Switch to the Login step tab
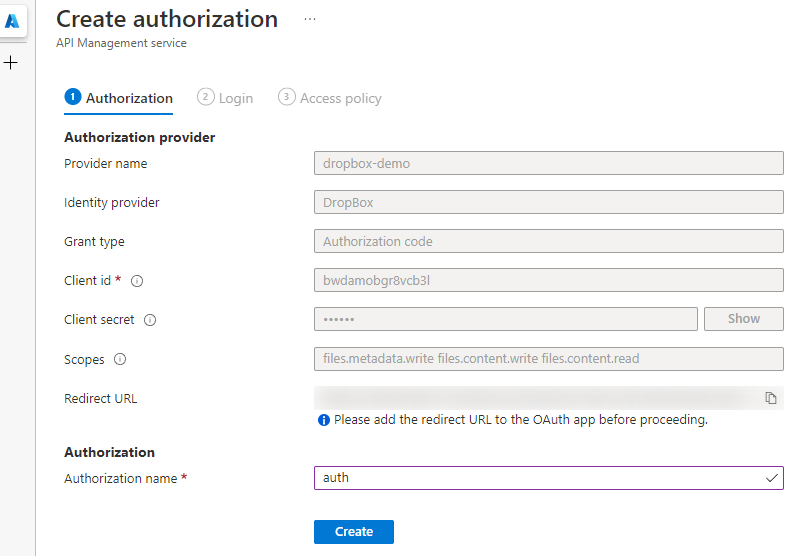Image resolution: width=797 pixels, height=556 pixels. point(226,98)
